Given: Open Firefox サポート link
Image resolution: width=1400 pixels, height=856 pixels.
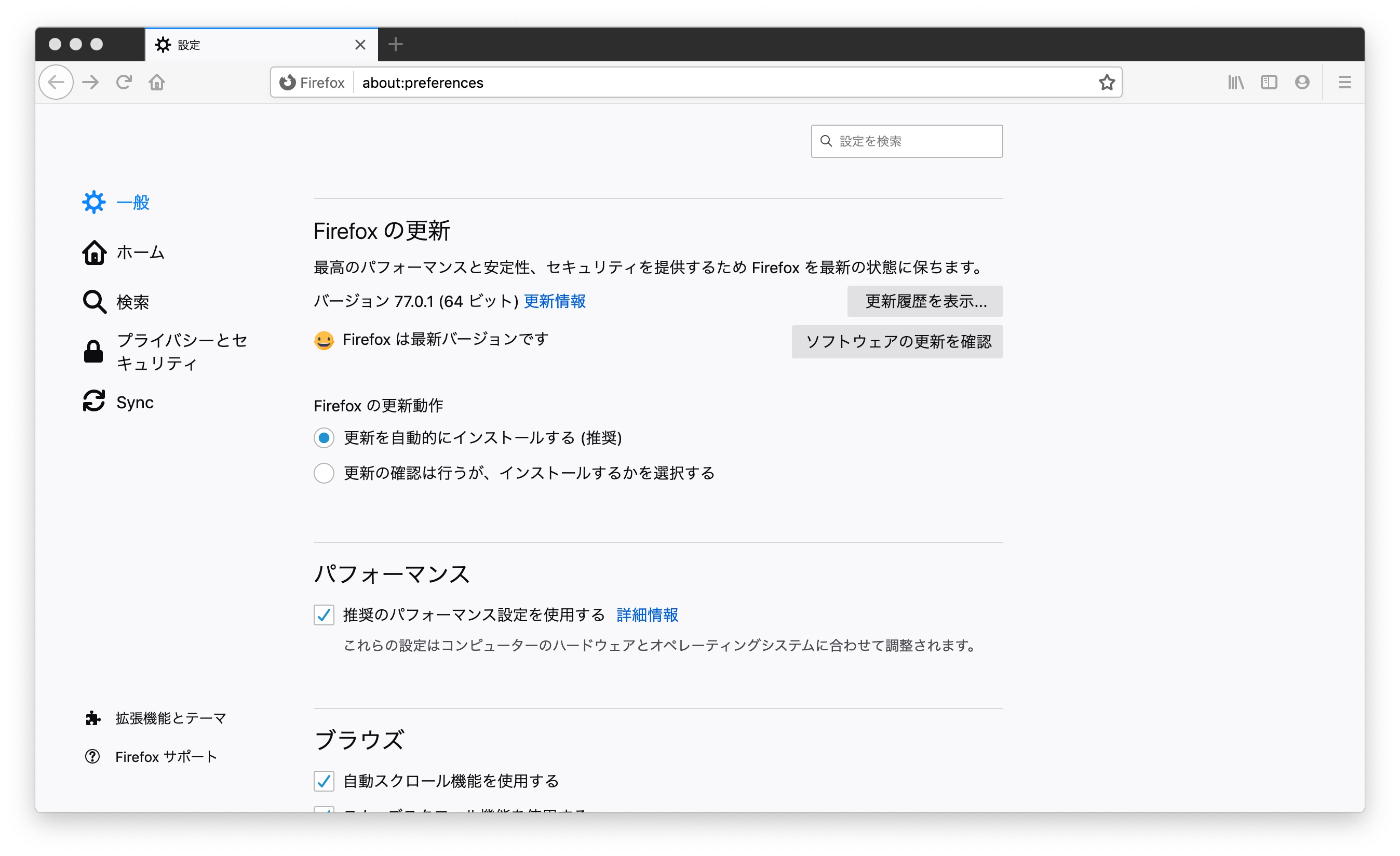Looking at the screenshot, I should click(x=166, y=756).
